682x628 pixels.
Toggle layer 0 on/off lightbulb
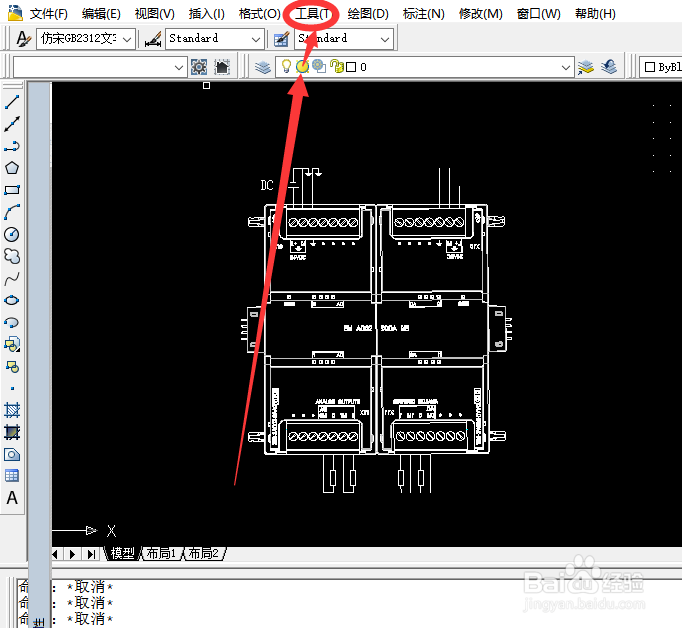(286, 67)
